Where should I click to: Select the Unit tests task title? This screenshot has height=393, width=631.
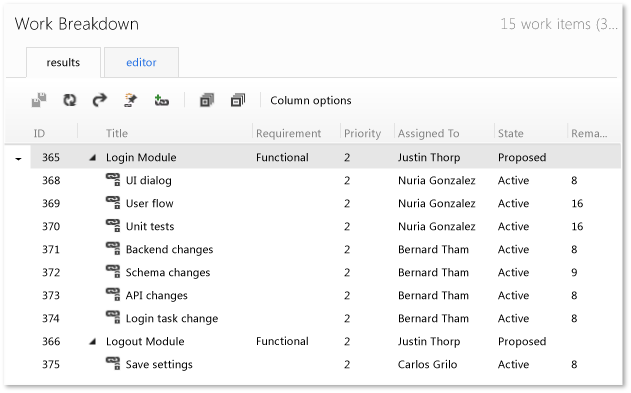coord(150,226)
